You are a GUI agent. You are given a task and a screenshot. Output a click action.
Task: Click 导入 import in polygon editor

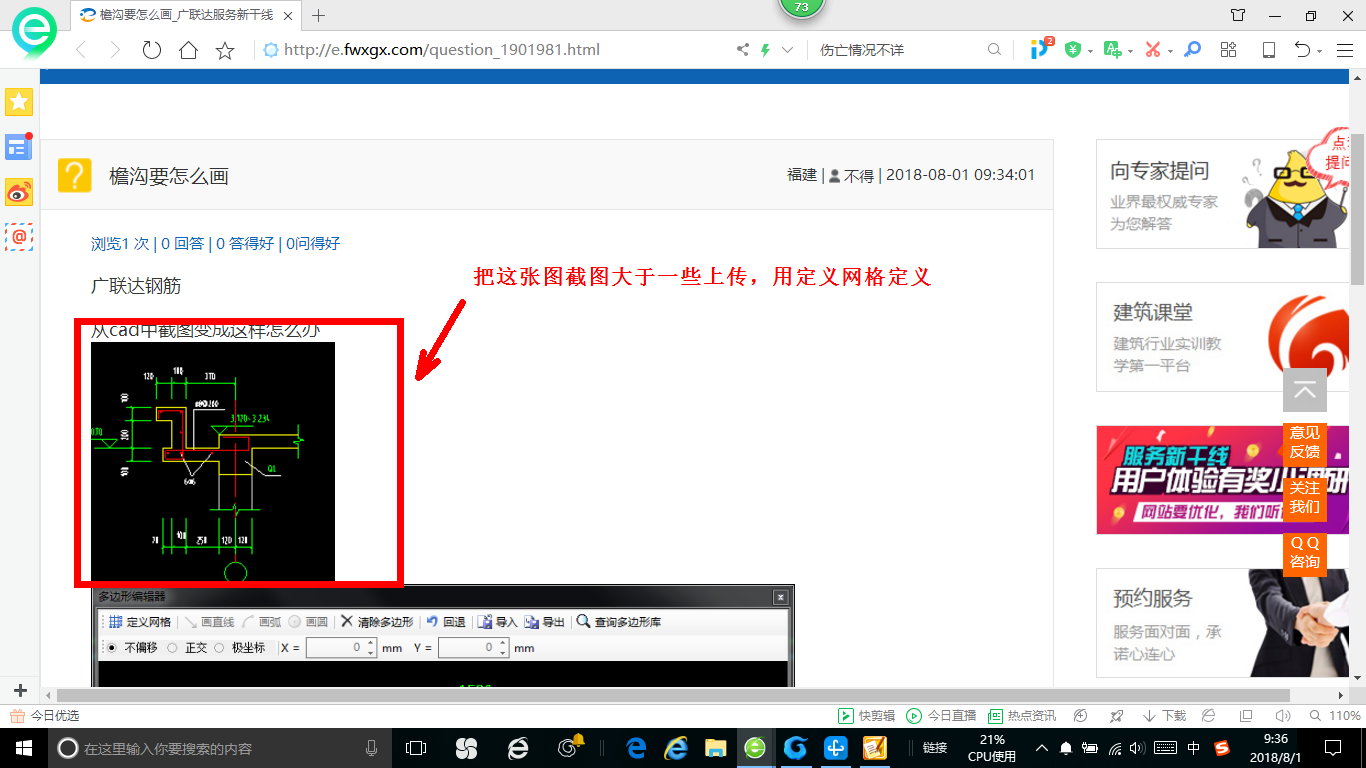[x=497, y=622]
